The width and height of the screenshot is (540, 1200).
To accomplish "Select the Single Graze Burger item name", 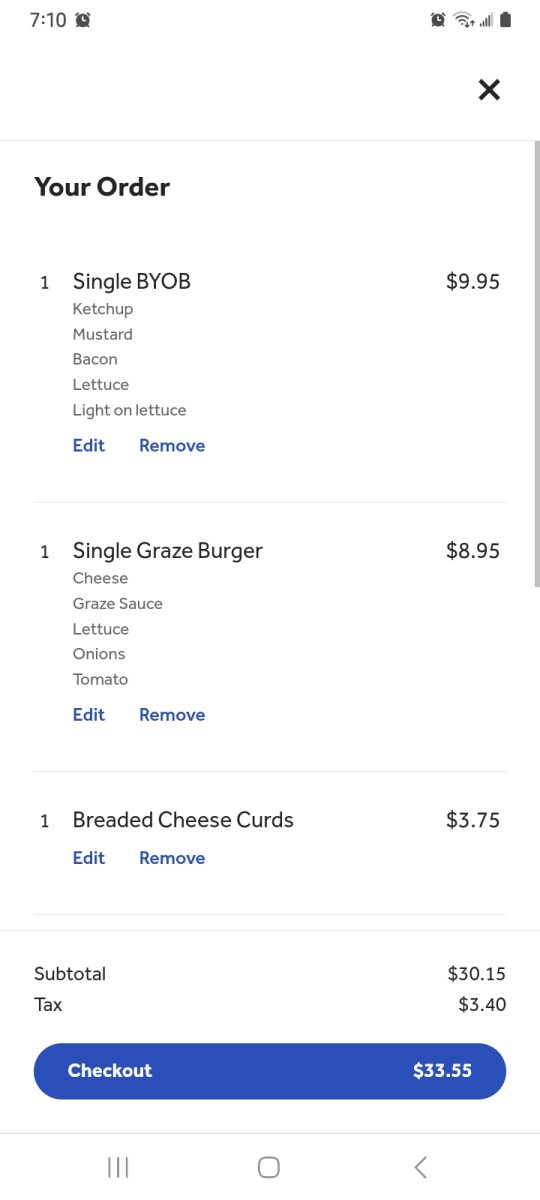I will click(x=168, y=551).
